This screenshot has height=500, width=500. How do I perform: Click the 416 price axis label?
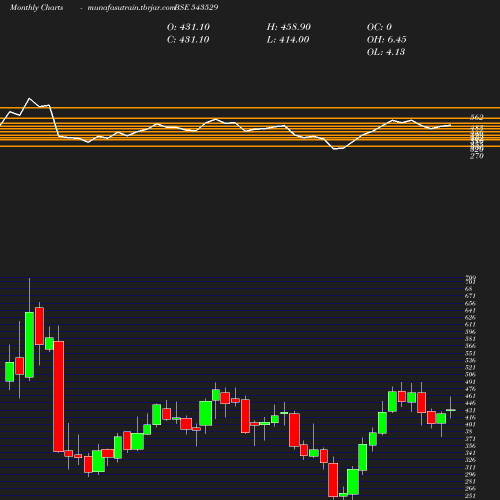[470, 418]
